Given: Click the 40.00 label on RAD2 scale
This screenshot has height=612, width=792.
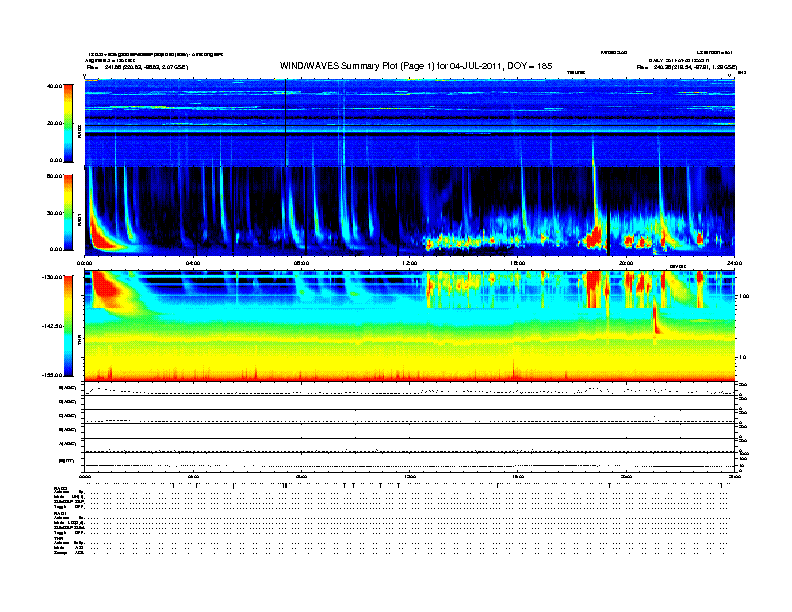Looking at the screenshot, I should coord(54,86).
